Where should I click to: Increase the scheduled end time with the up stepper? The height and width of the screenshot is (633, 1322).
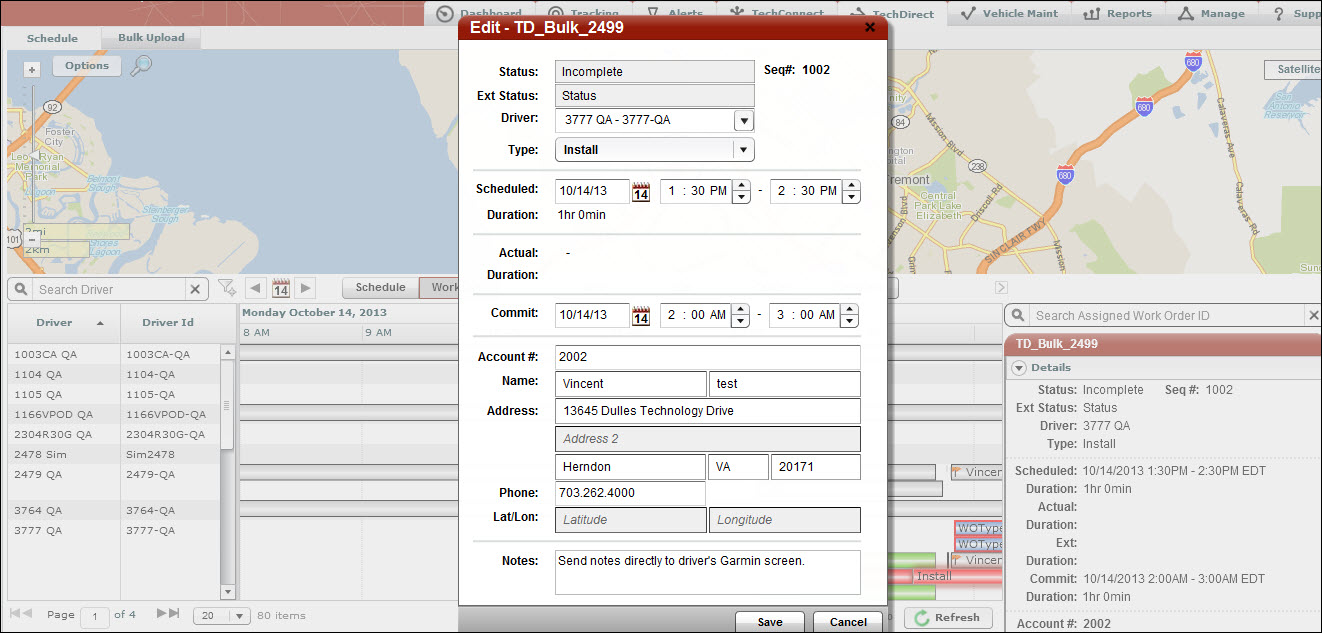850,185
